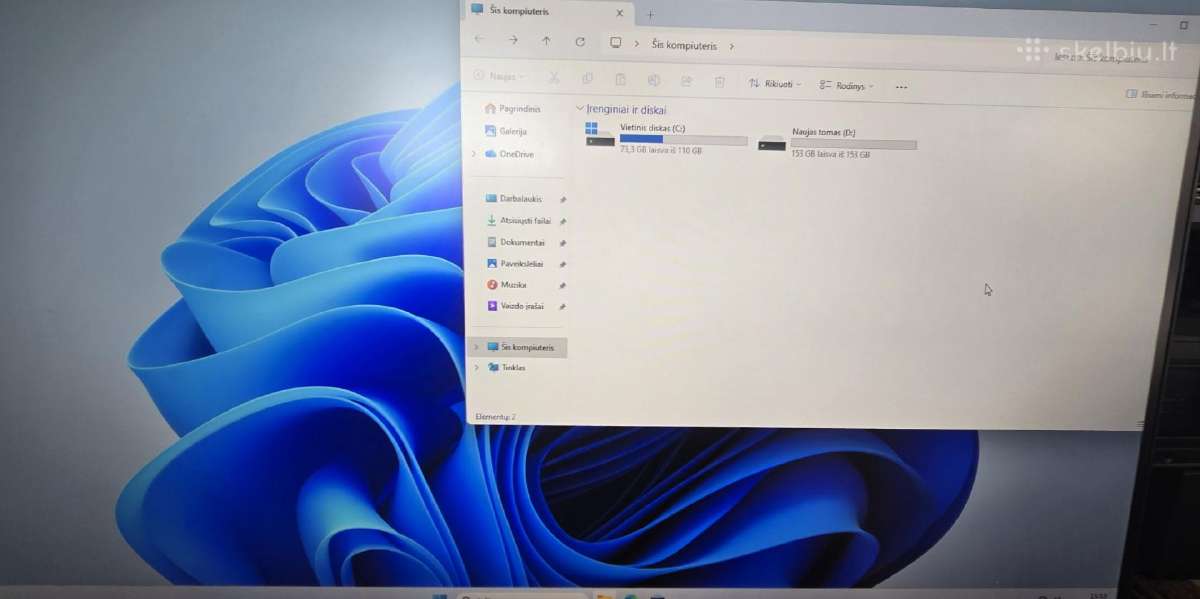
Task: Click pin icon next to Paveikslėliai
Action: (563, 264)
